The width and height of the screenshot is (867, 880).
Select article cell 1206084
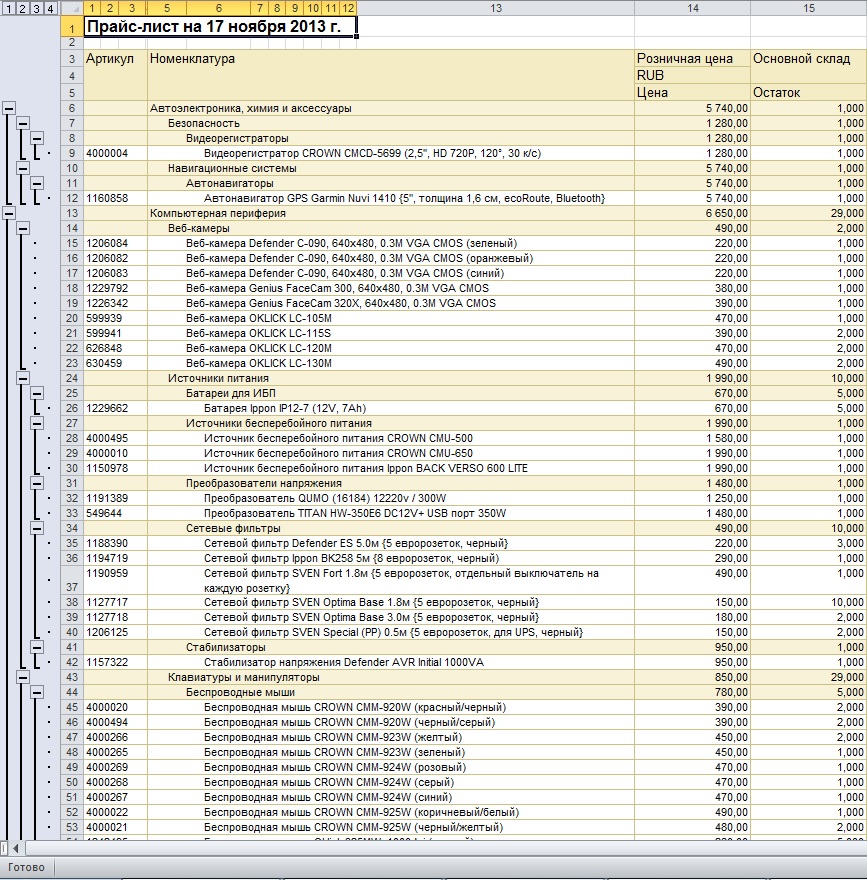coord(115,243)
